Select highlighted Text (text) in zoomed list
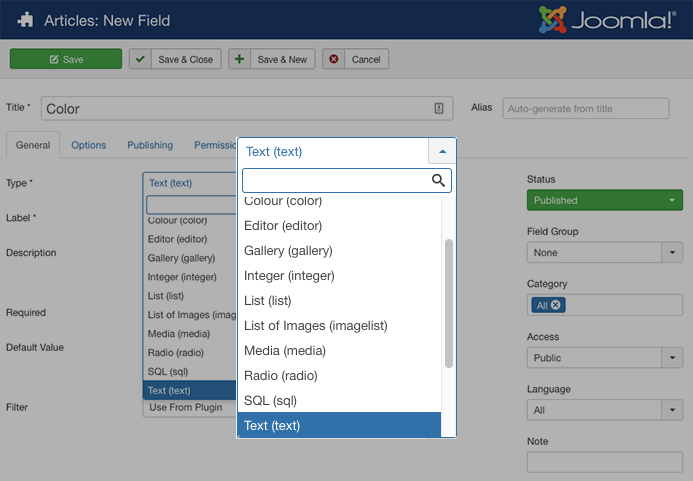This screenshot has height=481, width=693. click(x=339, y=425)
